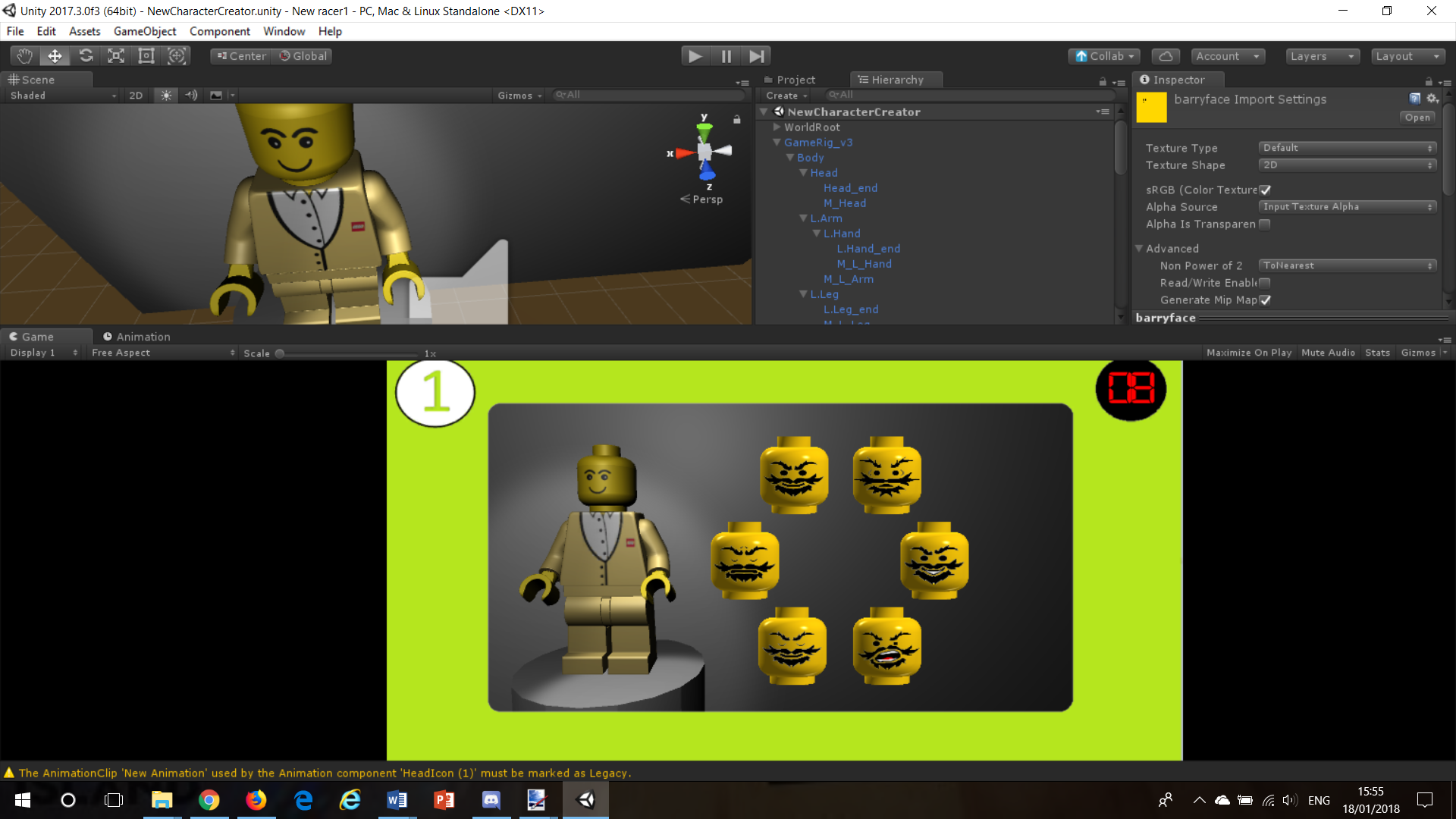1456x819 pixels.
Task: Uncheck sRGB Color Texture checkbox
Action: click(1265, 190)
